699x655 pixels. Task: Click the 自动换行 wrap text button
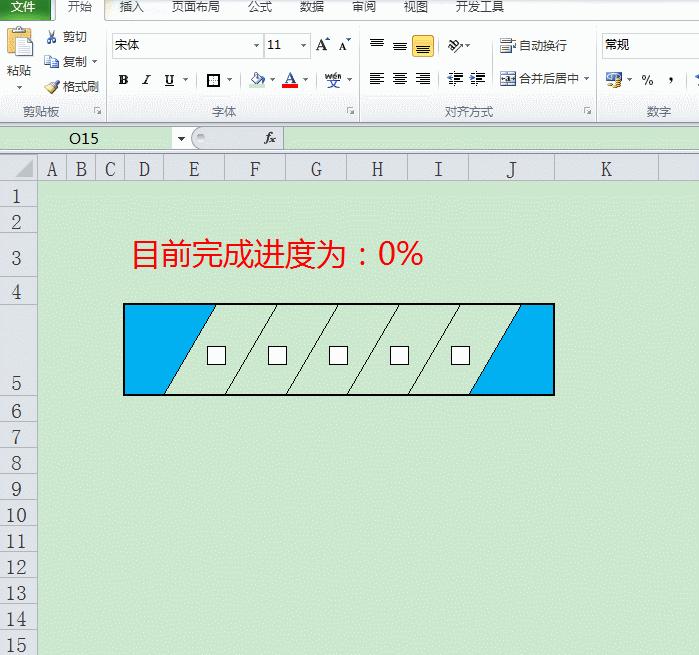533,45
